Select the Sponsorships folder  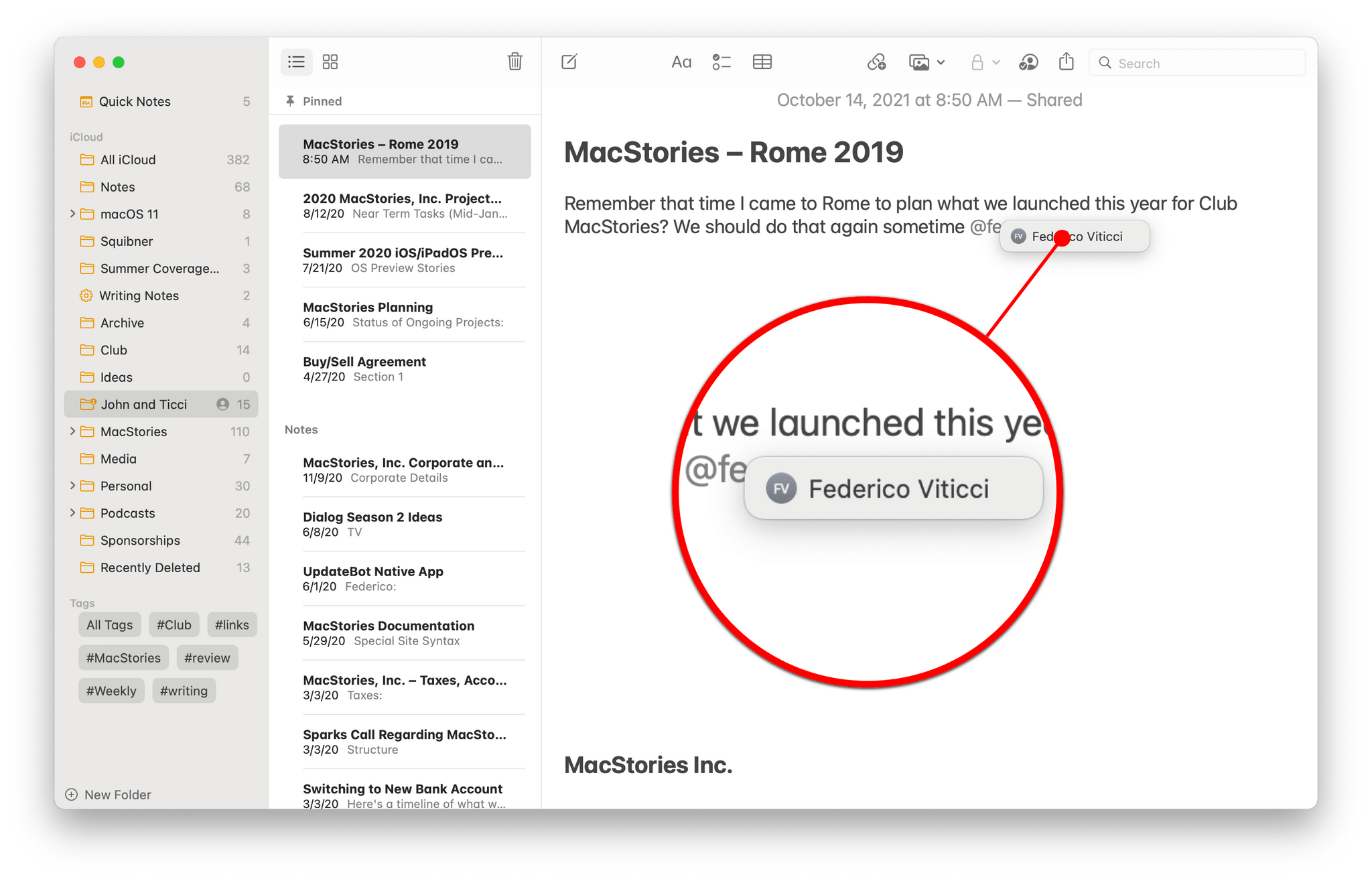tap(161, 540)
